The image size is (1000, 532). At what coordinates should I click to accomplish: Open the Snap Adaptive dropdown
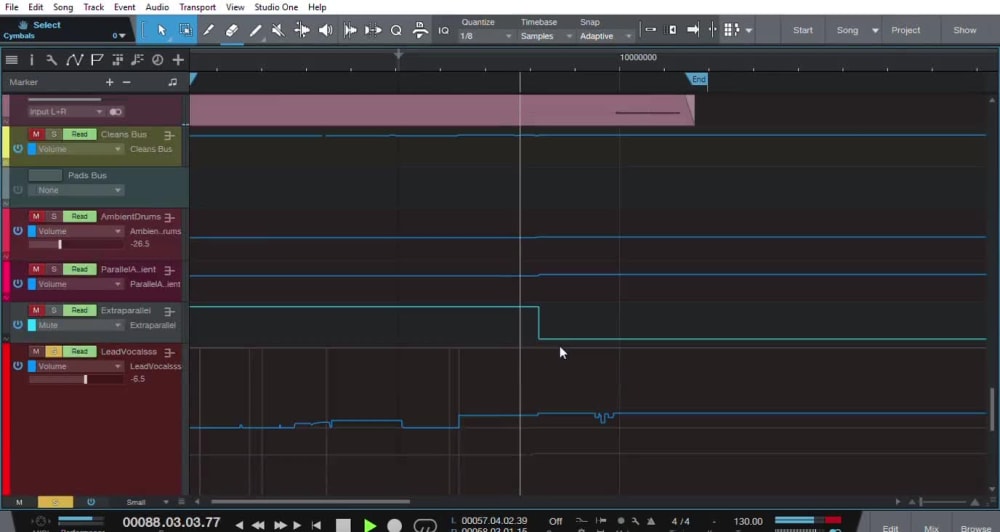[x=606, y=36]
